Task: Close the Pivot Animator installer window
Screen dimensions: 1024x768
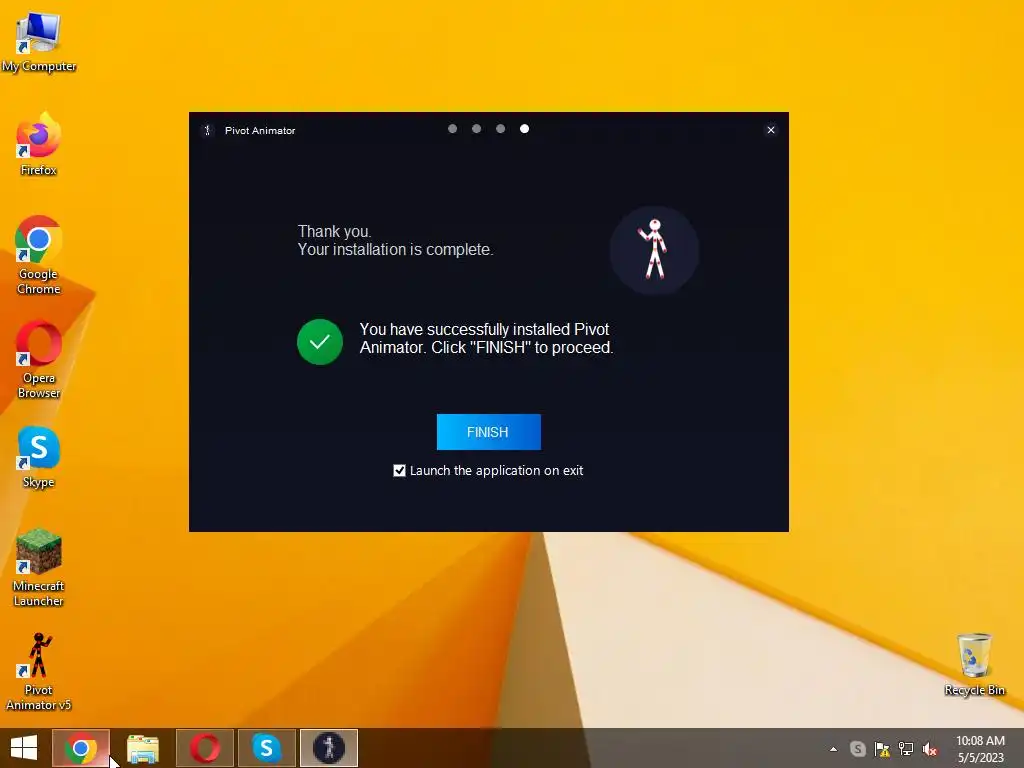Action: coord(771,130)
